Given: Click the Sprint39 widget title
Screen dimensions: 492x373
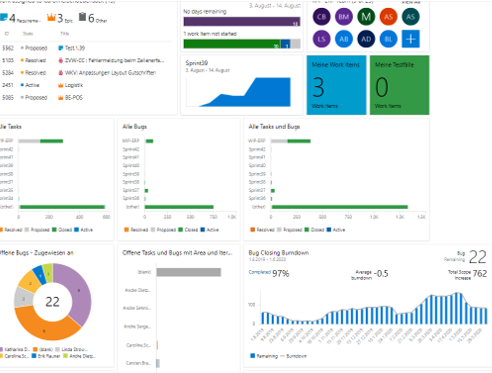Looking at the screenshot, I should pos(197,63).
